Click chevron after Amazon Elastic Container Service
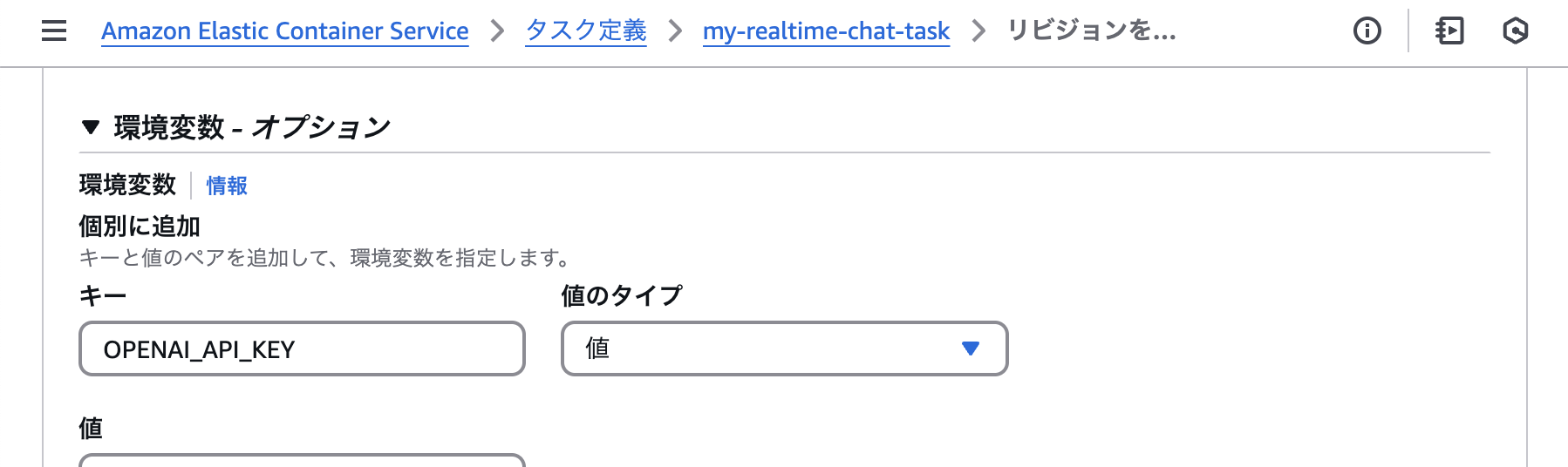 click(497, 31)
